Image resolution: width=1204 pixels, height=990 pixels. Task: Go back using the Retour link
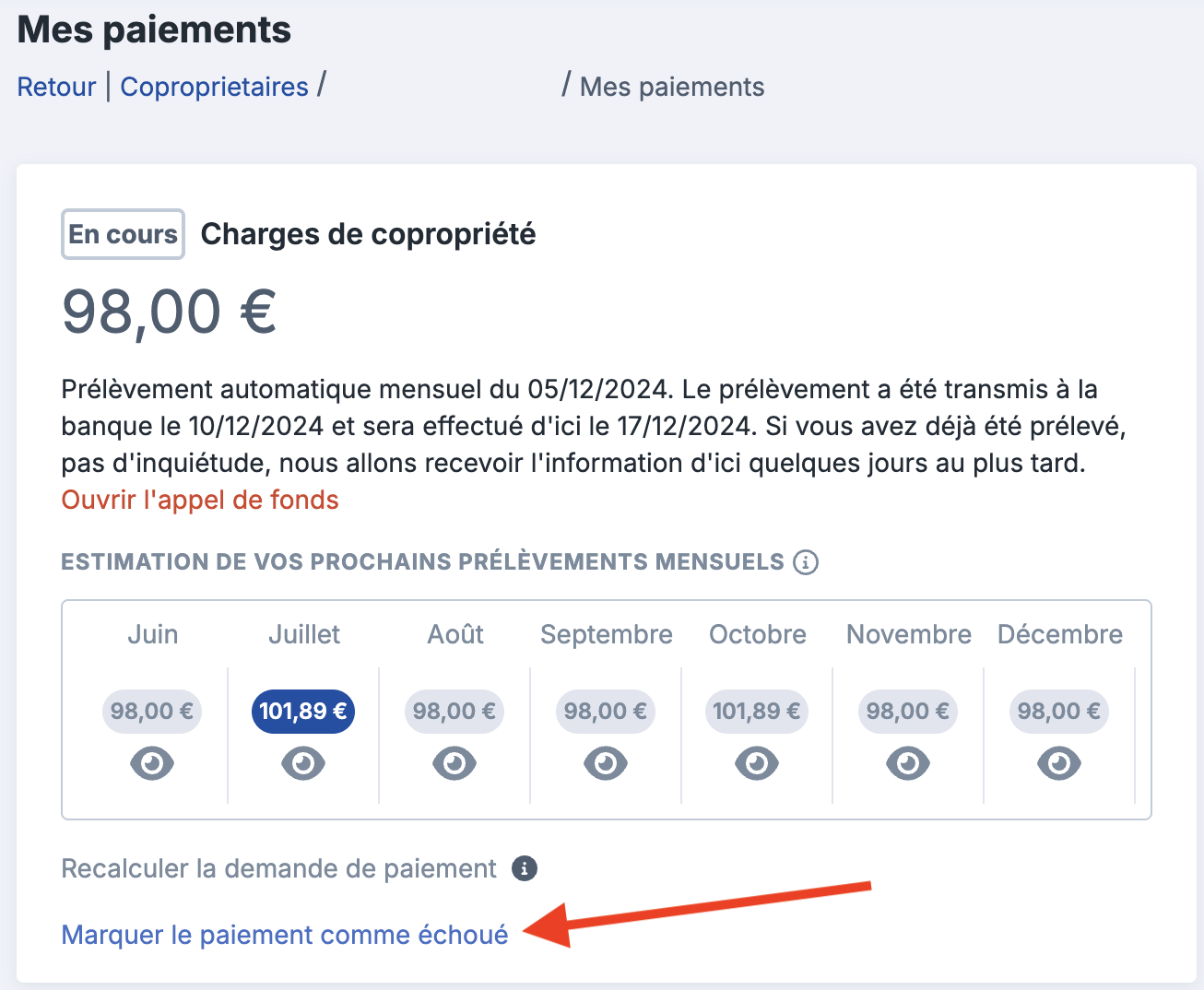[56, 87]
